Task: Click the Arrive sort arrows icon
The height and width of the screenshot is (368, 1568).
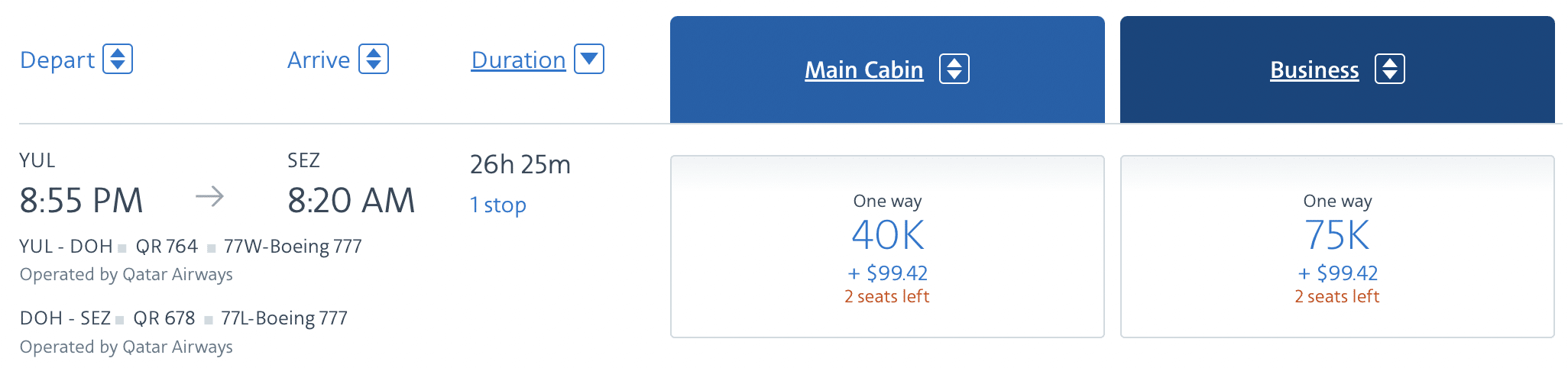Action: (x=374, y=59)
